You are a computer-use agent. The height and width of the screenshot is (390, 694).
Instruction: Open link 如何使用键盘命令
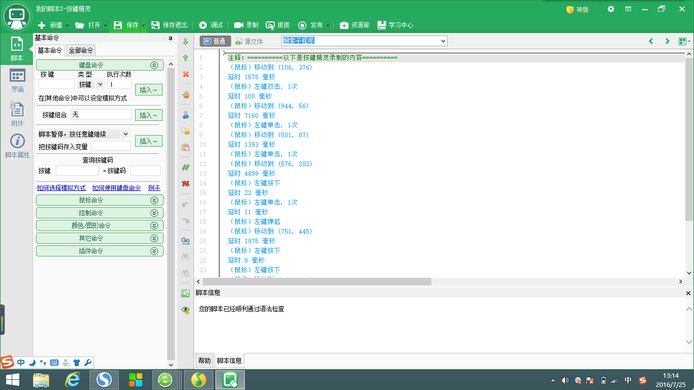pos(116,188)
